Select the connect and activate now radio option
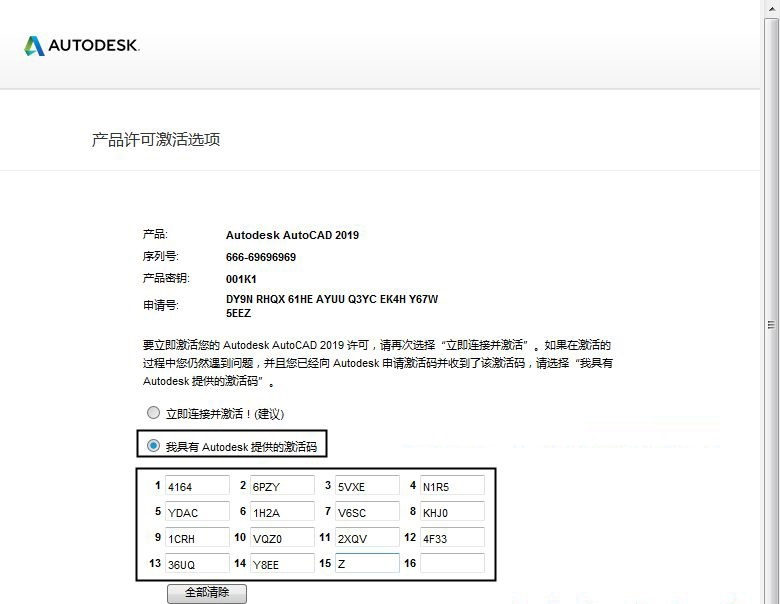780x604 pixels. point(153,413)
